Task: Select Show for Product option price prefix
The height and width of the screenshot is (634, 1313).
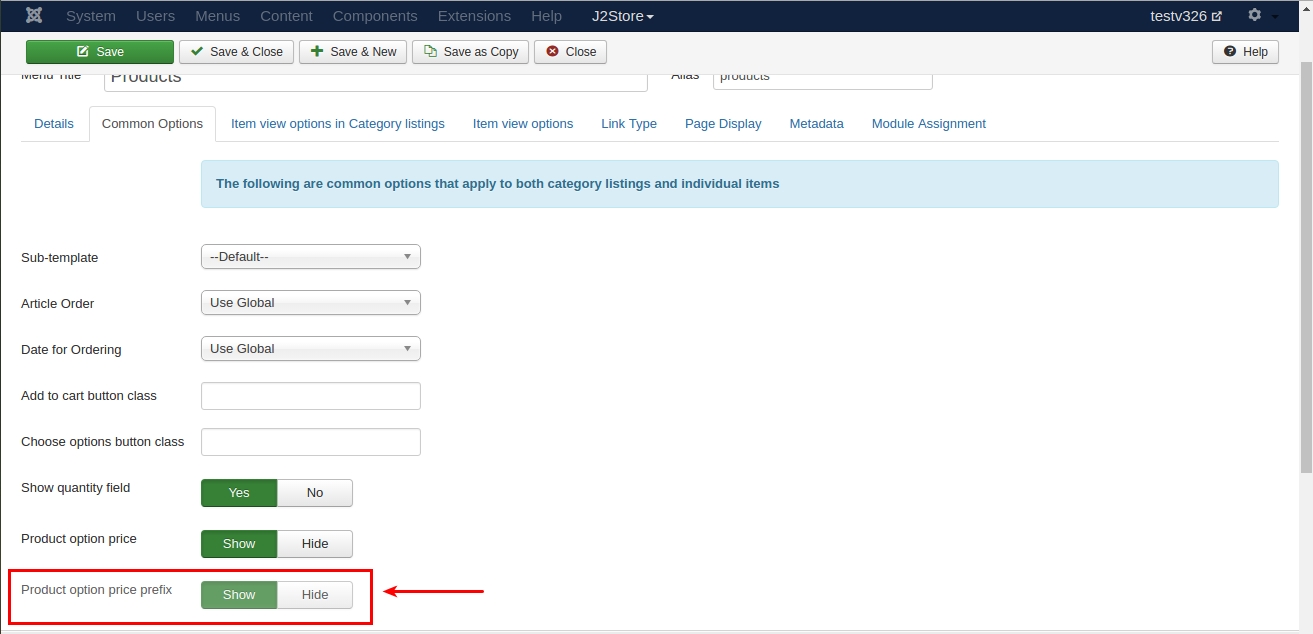Action: click(x=239, y=595)
